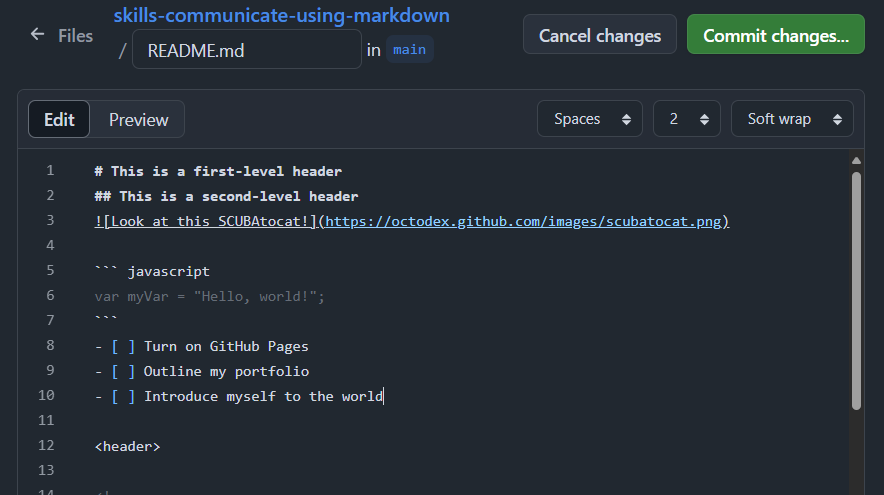
Task: Click the Commit changes button
Action: point(776,34)
